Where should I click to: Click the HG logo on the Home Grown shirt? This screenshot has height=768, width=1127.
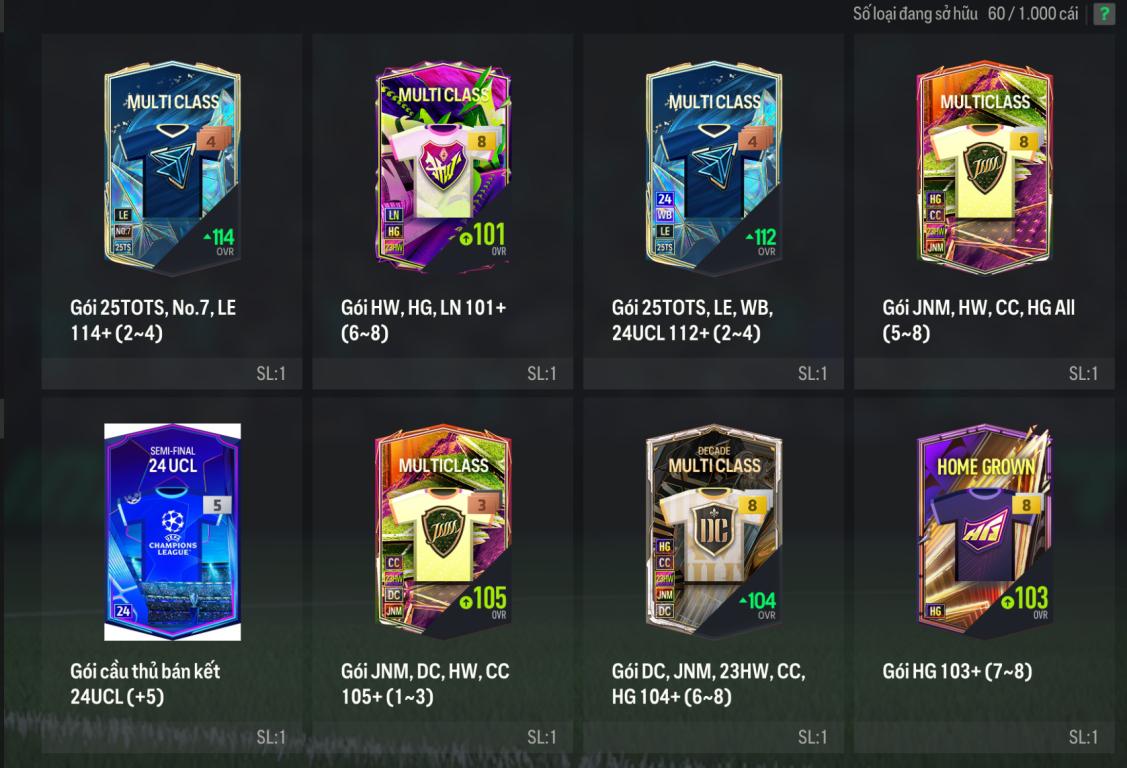click(984, 532)
